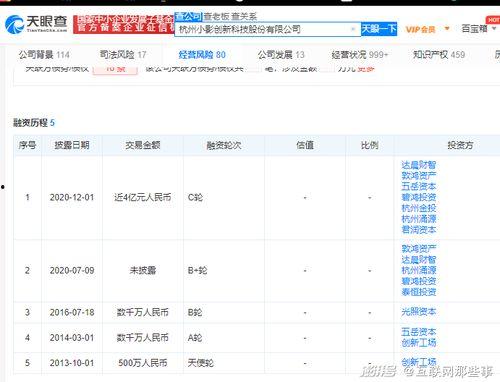This screenshot has height=382, width=500.
Task: Select the 查公司 search tab
Action: [189, 16]
